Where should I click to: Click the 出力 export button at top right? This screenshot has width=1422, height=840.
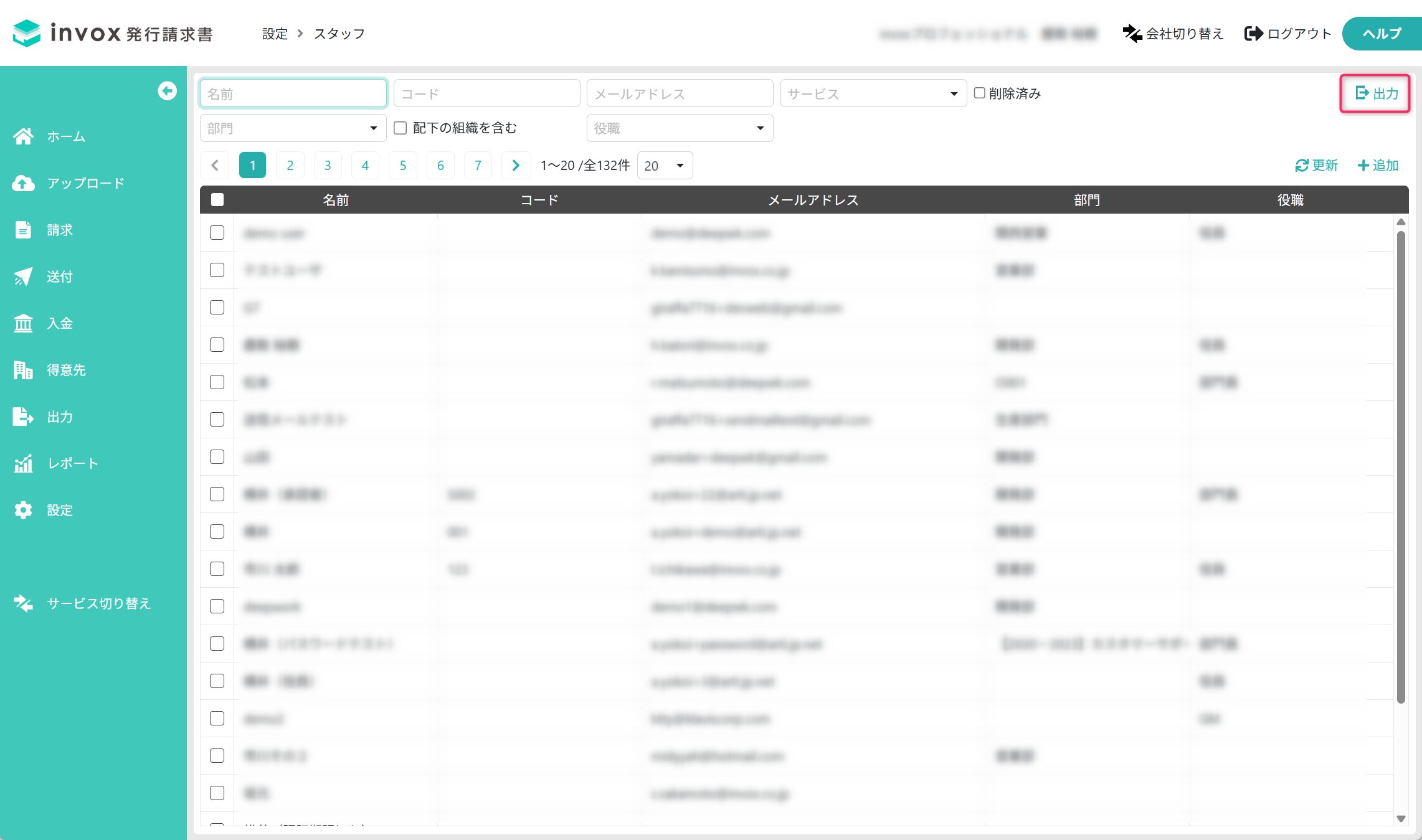(1376, 93)
